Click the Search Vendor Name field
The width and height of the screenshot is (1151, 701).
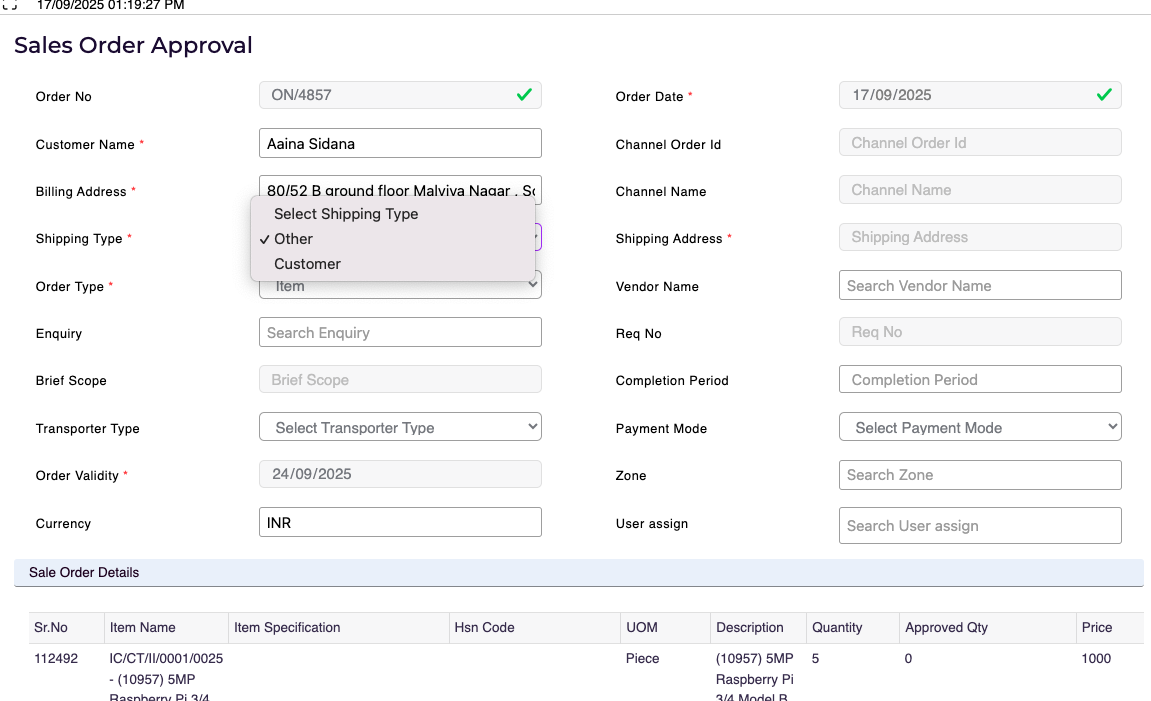(980, 285)
